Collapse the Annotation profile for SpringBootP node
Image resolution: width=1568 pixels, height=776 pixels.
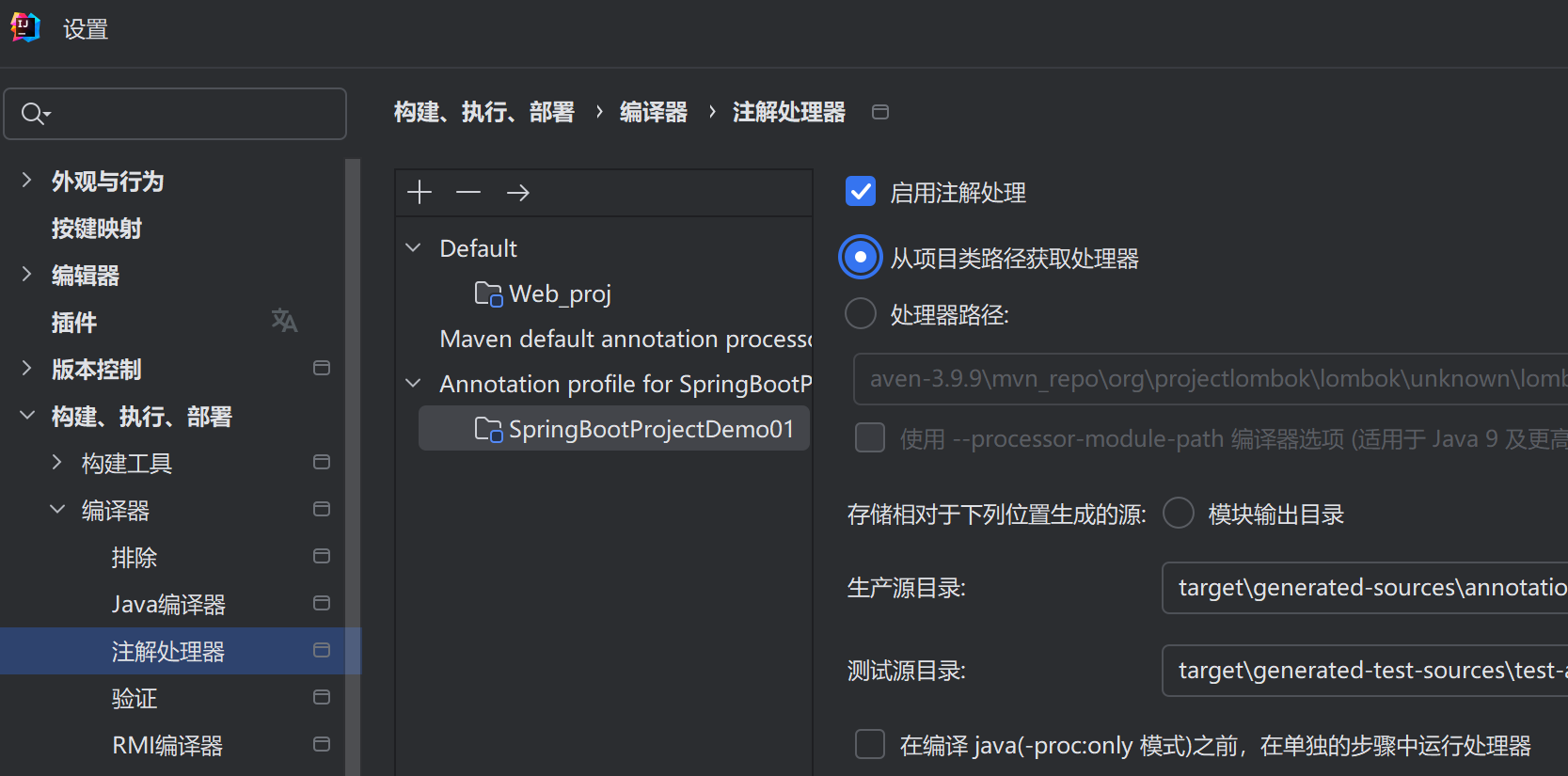pyautogui.click(x=413, y=383)
